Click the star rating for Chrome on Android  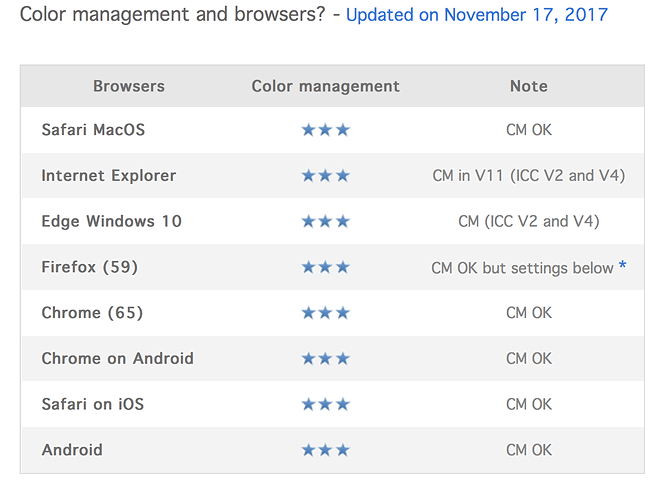325,358
